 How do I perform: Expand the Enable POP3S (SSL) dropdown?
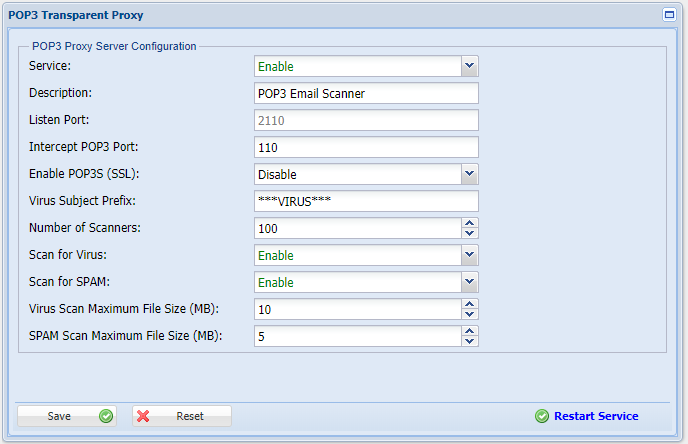click(470, 174)
